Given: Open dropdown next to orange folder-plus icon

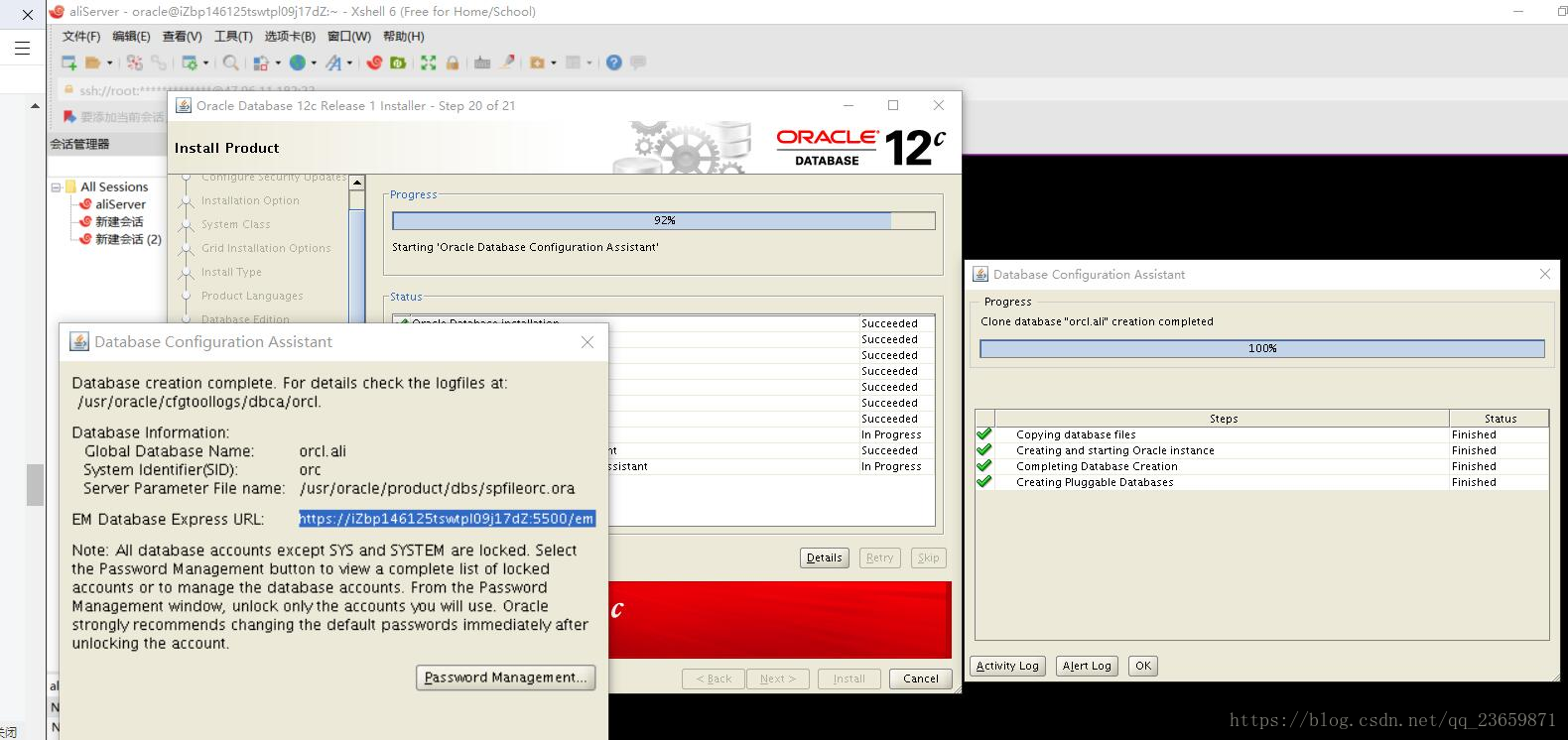Looking at the screenshot, I should tap(554, 62).
